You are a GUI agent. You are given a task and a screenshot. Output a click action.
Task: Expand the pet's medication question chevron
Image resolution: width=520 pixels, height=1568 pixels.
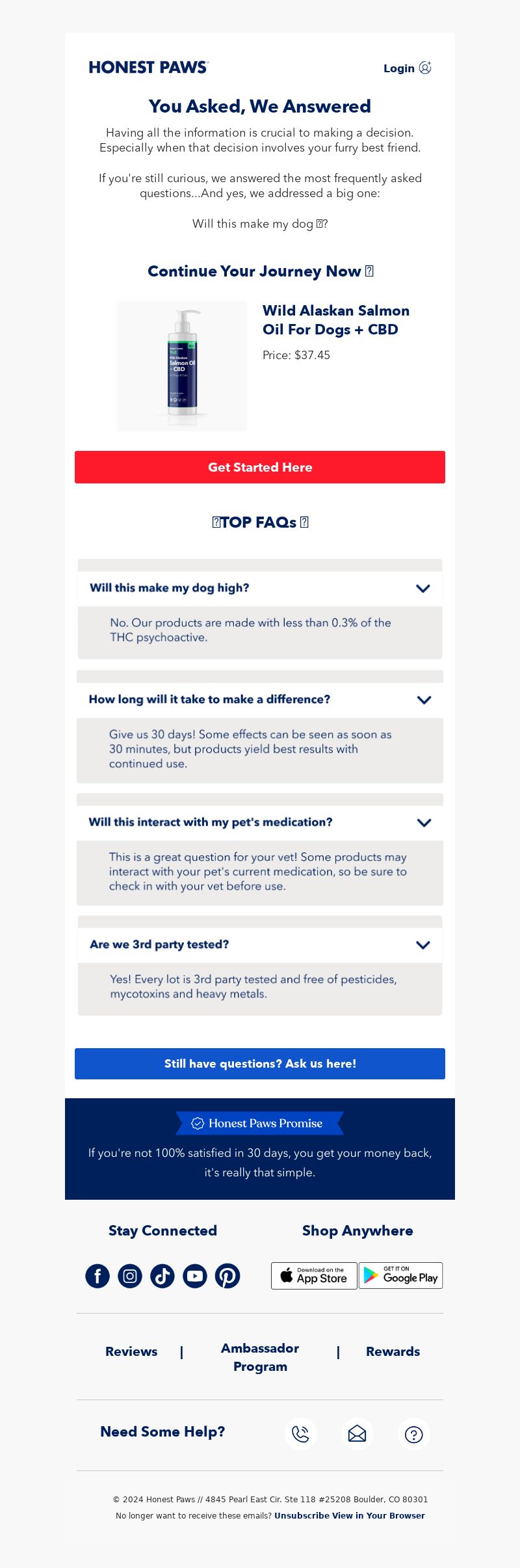[424, 822]
